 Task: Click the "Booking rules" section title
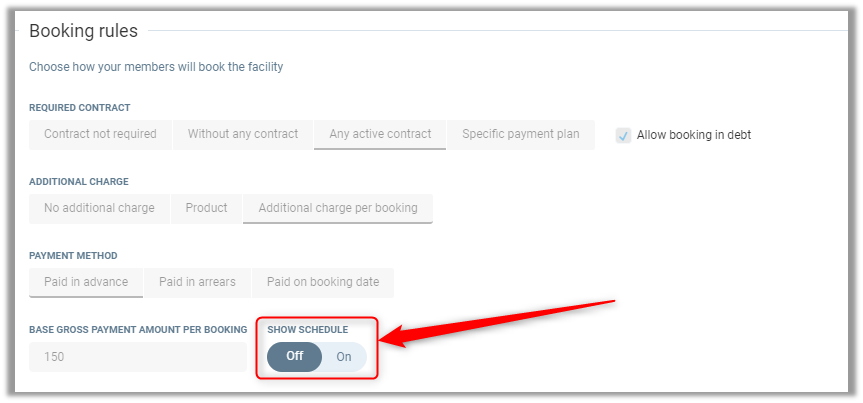pos(83,31)
